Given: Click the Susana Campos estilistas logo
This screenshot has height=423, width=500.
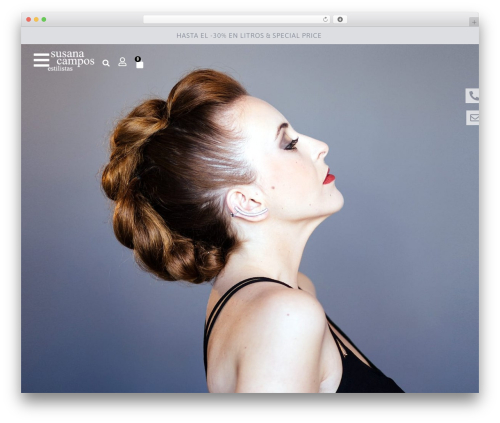Looking at the screenshot, I should pos(71,61).
